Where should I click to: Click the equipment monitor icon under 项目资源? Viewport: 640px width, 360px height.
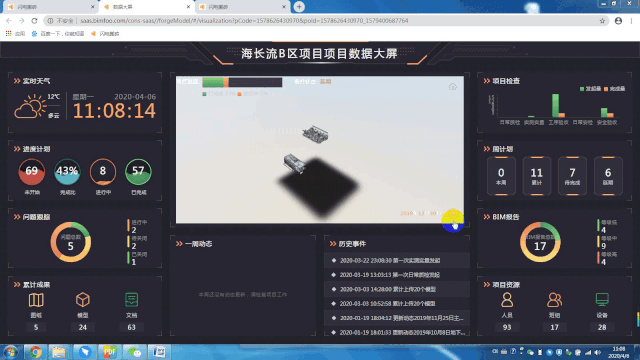(x=602, y=300)
